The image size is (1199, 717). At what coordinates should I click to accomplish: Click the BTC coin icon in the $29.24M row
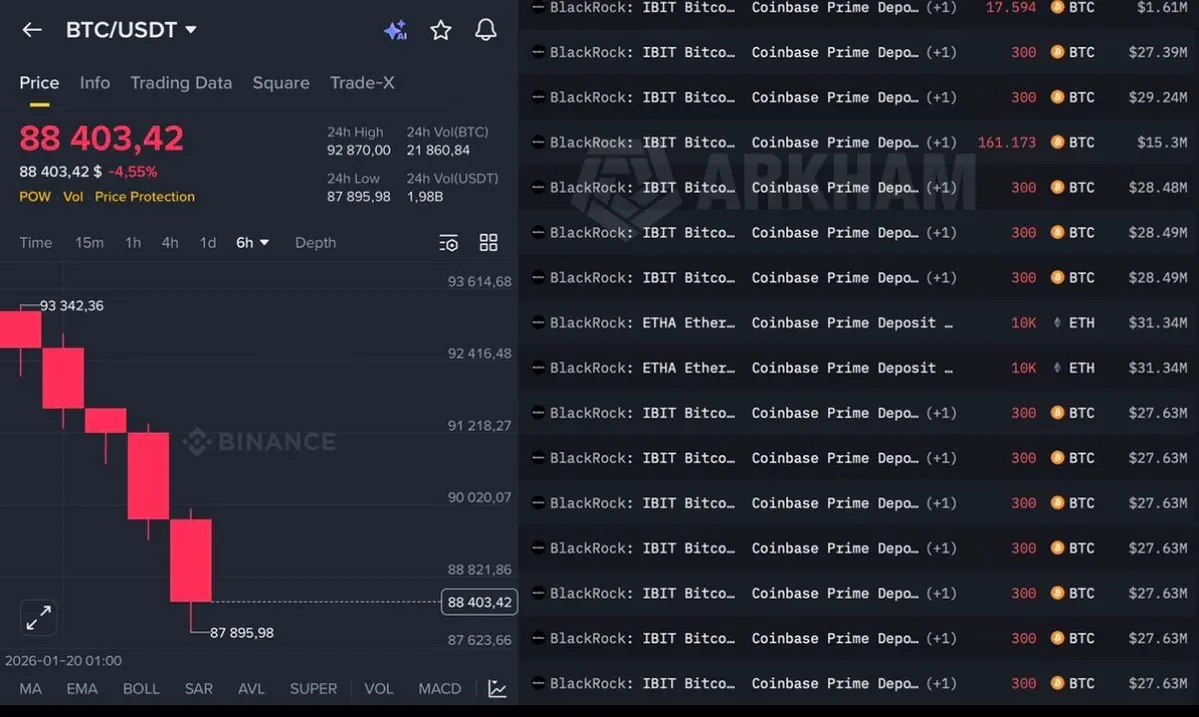[x=1058, y=97]
